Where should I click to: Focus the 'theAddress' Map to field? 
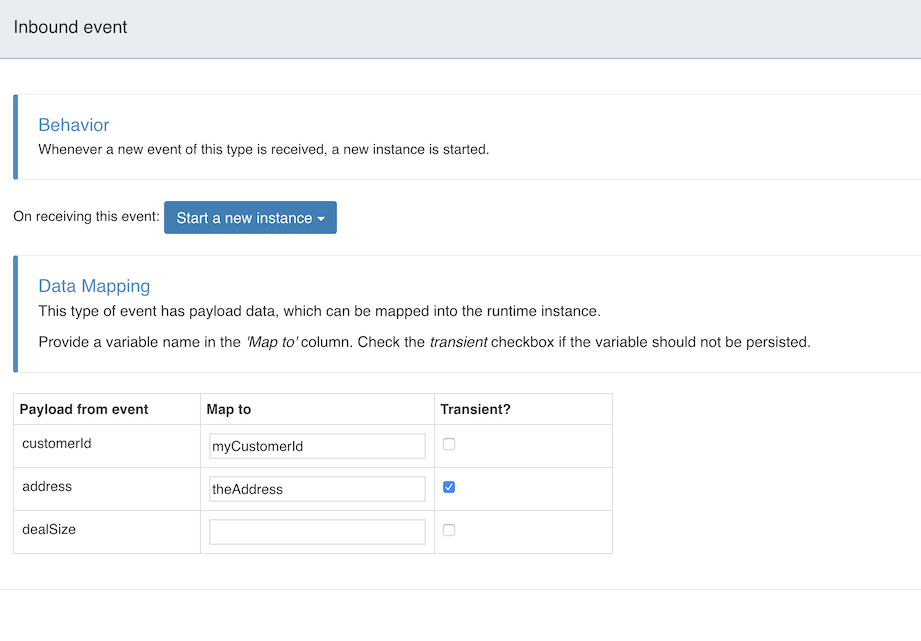(x=317, y=489)
